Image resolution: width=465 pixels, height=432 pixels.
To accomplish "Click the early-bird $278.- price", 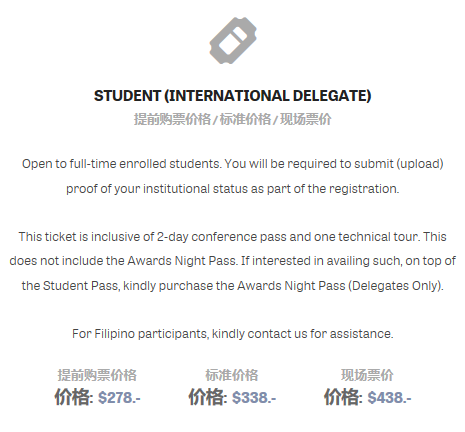I will coord(119,398).
